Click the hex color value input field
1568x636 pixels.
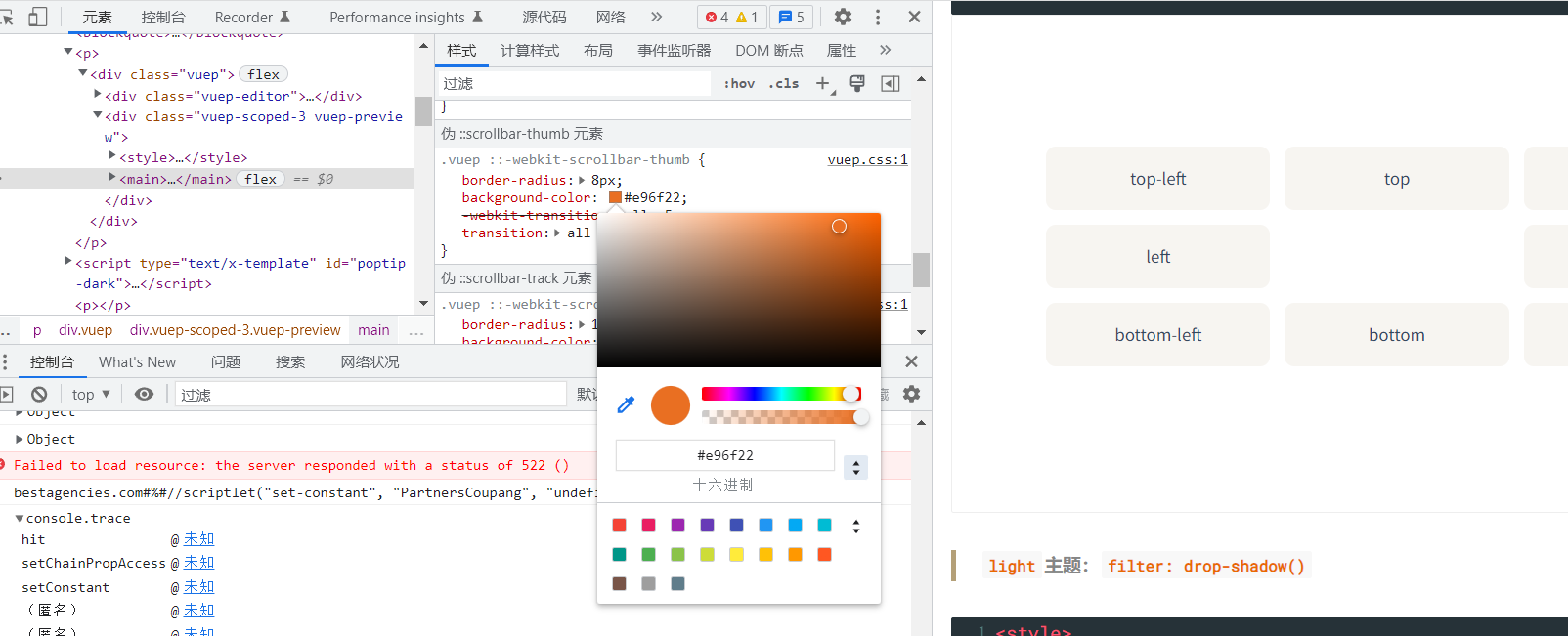724,455
